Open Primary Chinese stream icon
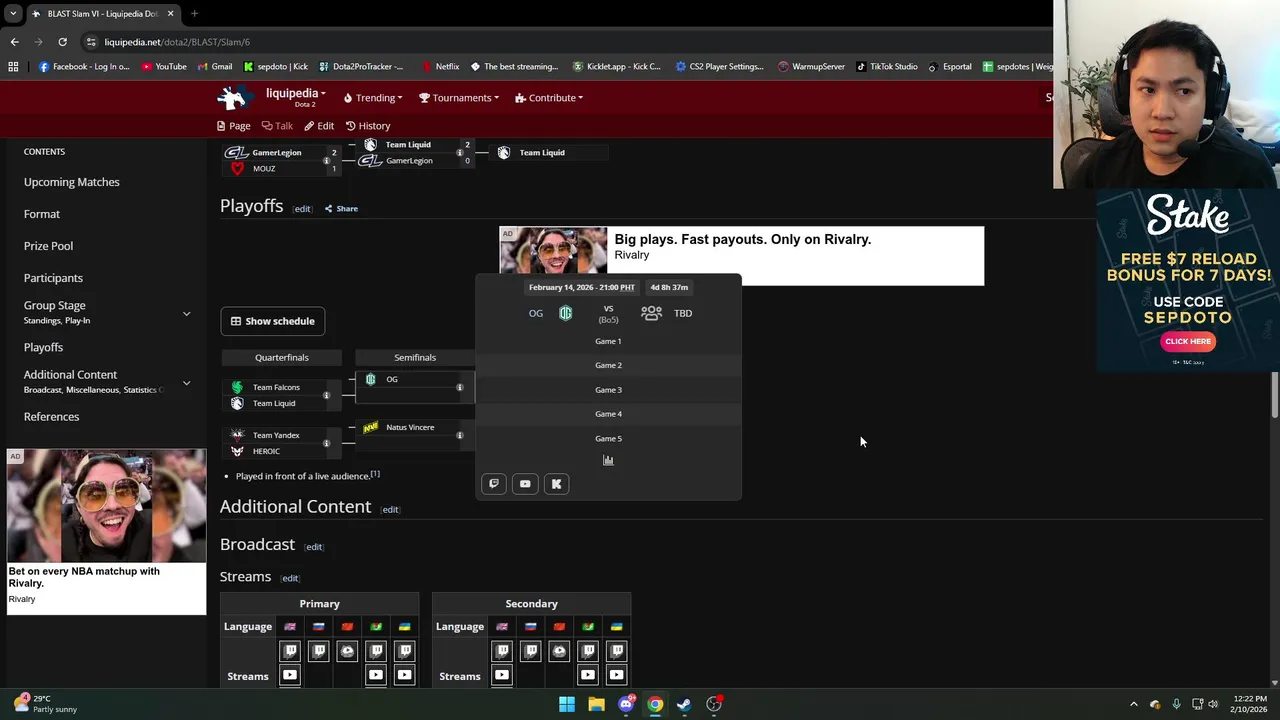1280x720 pixels. tap(347, 651)
